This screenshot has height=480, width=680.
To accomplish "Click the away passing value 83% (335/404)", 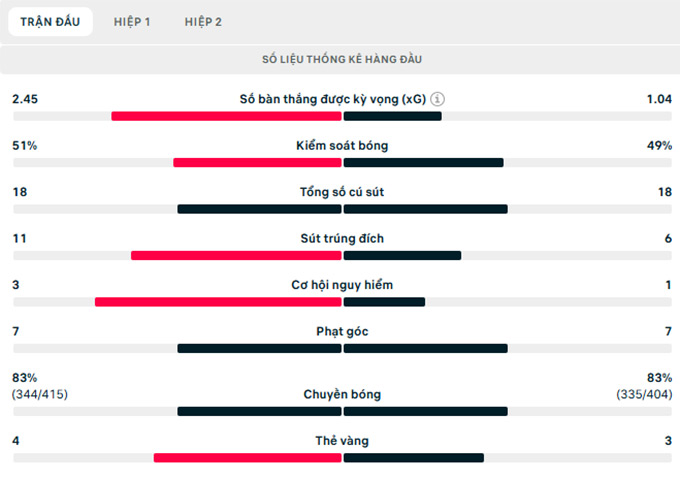I will pos(644,386).
